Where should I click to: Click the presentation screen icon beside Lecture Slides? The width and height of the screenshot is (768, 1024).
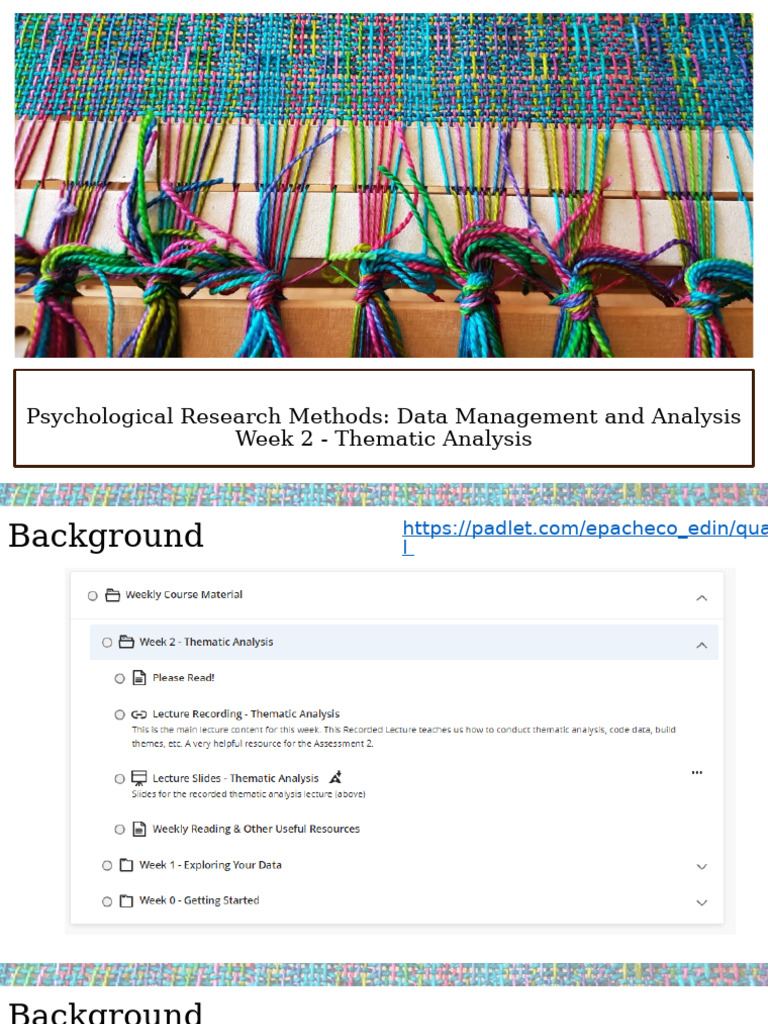click(139, 778)
